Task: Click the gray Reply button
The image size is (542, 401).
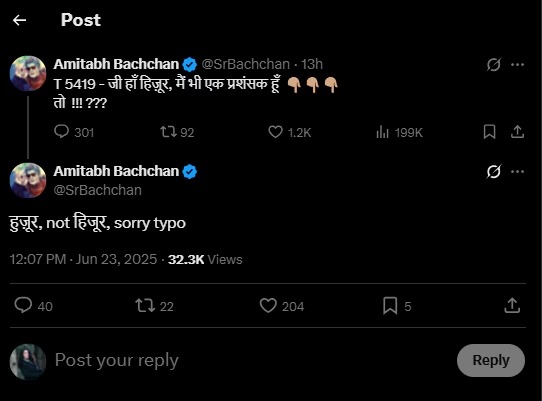Action: [490, 360]
